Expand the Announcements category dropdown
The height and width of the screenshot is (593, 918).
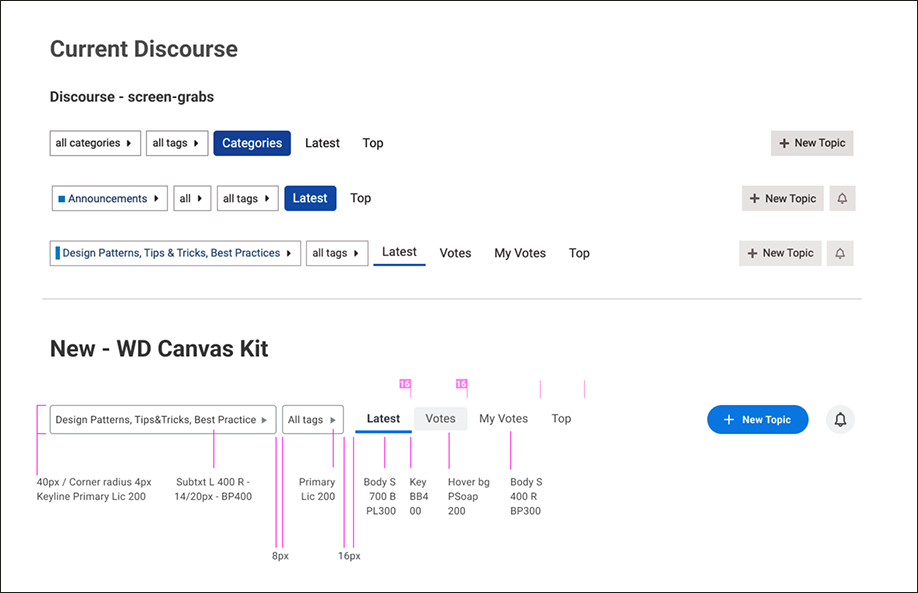[x=109, y=198]
